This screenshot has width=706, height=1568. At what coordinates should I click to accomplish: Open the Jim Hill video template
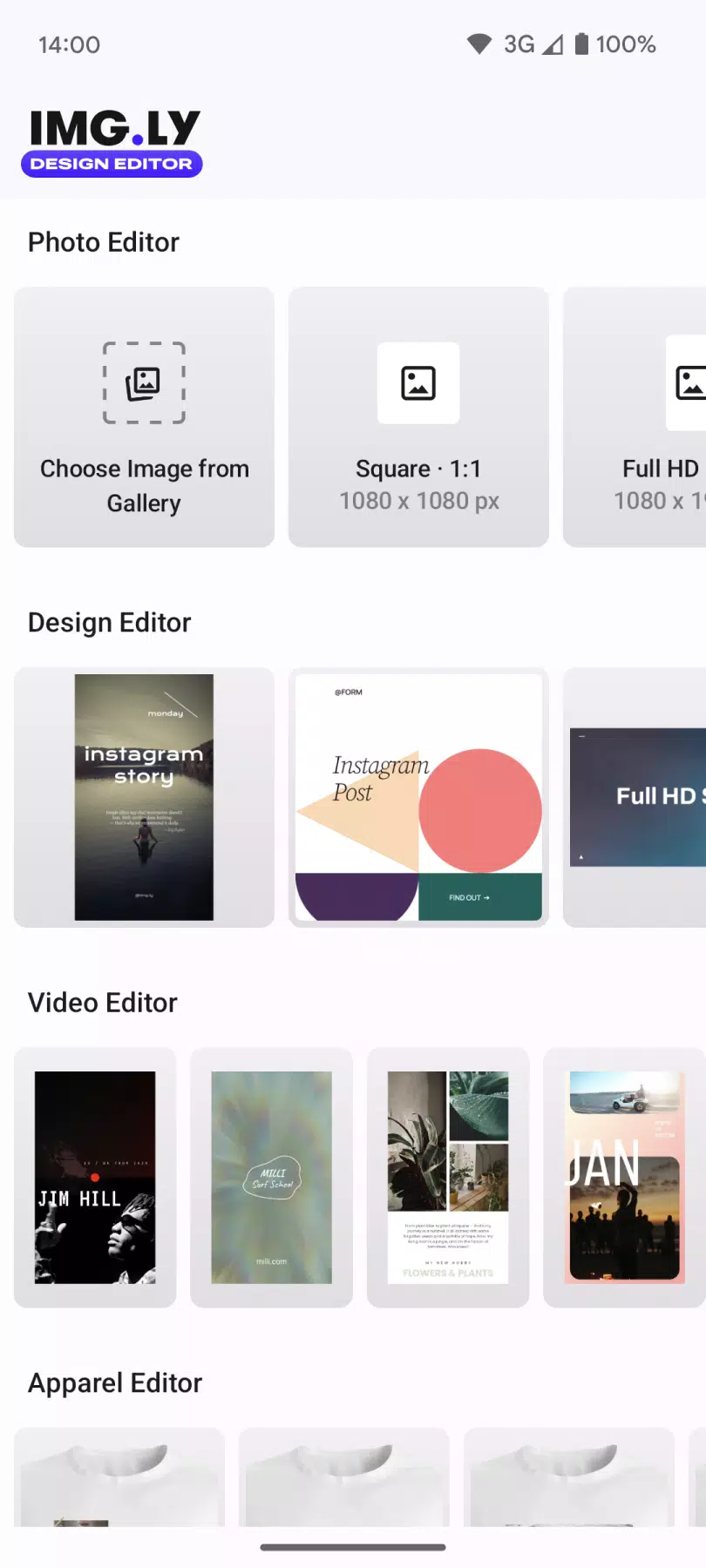[x=95, y=1178]
